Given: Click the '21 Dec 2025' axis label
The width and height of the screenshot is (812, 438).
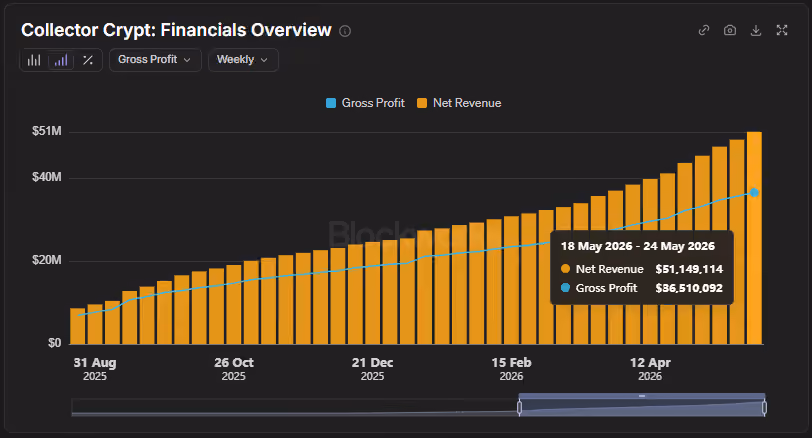Looking at the screenshot, I should 372,369.
